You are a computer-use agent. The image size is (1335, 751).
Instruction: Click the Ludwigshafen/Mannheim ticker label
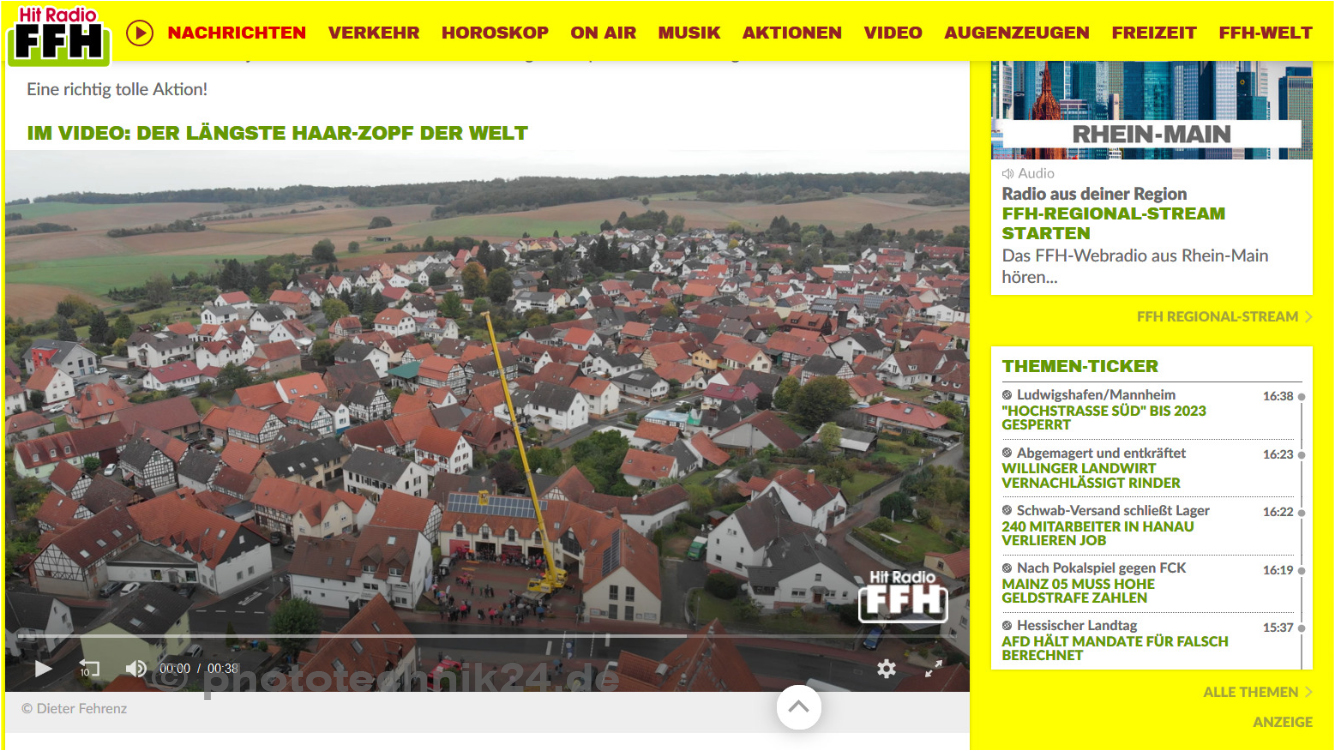coord(1096,395)
